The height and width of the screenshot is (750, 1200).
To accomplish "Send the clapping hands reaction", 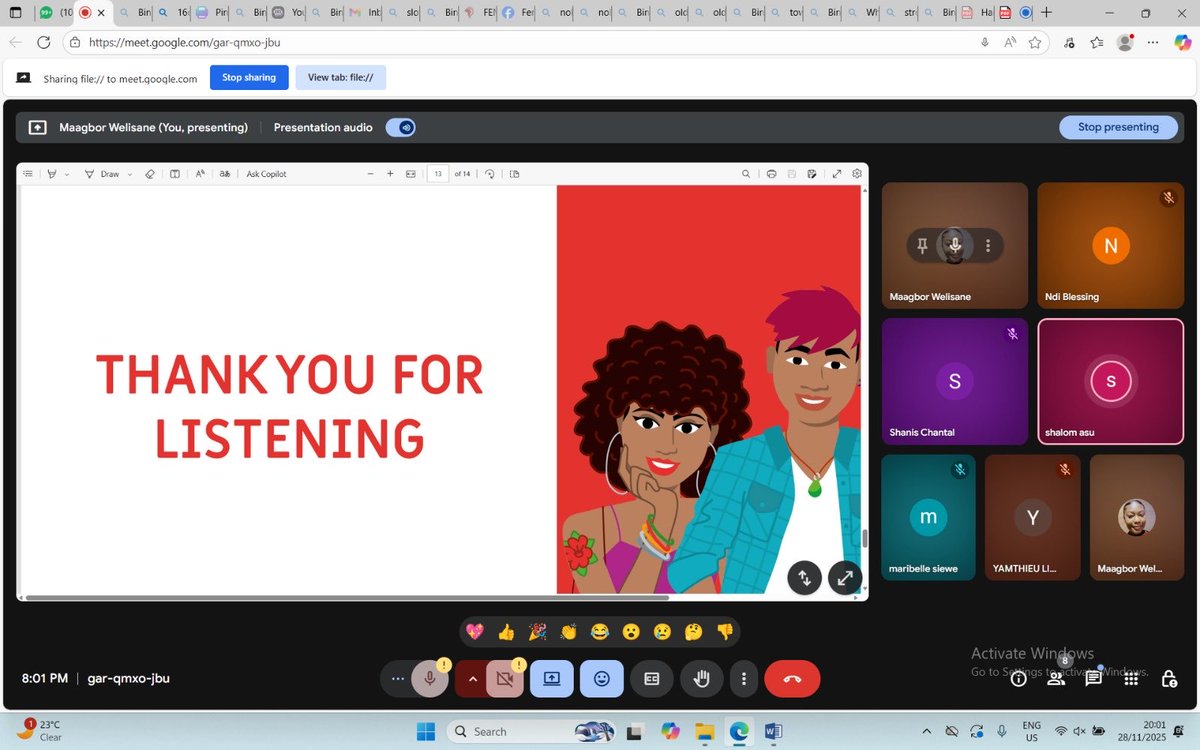I will click(569, 632).
